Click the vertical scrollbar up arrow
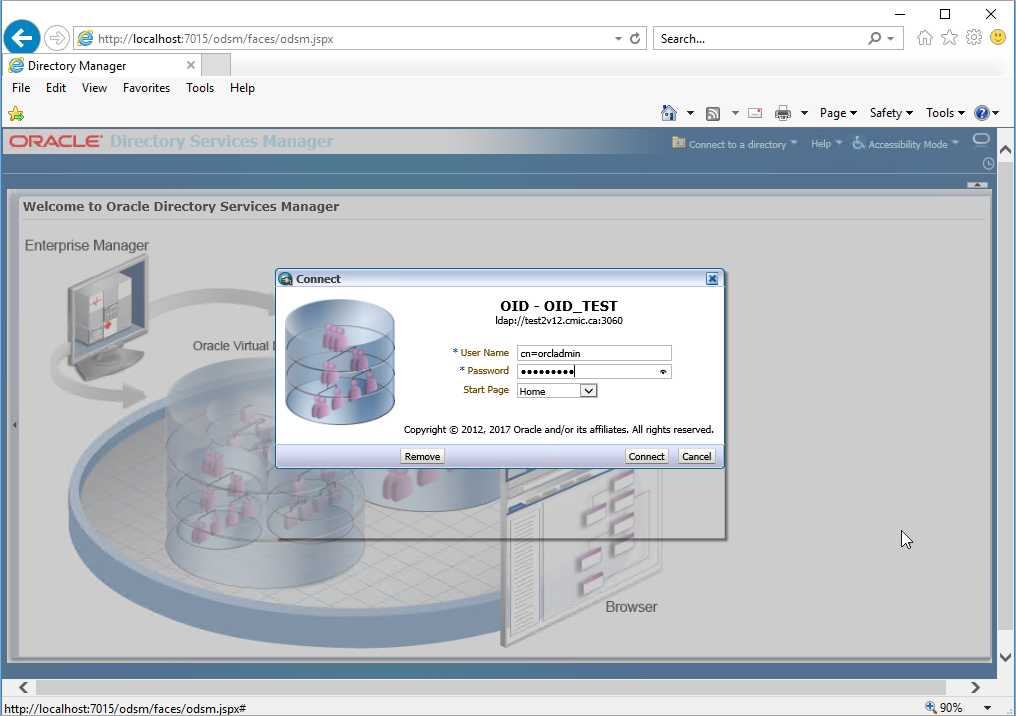This screenshot has width=1016, height=716. tap(1006, 149)
